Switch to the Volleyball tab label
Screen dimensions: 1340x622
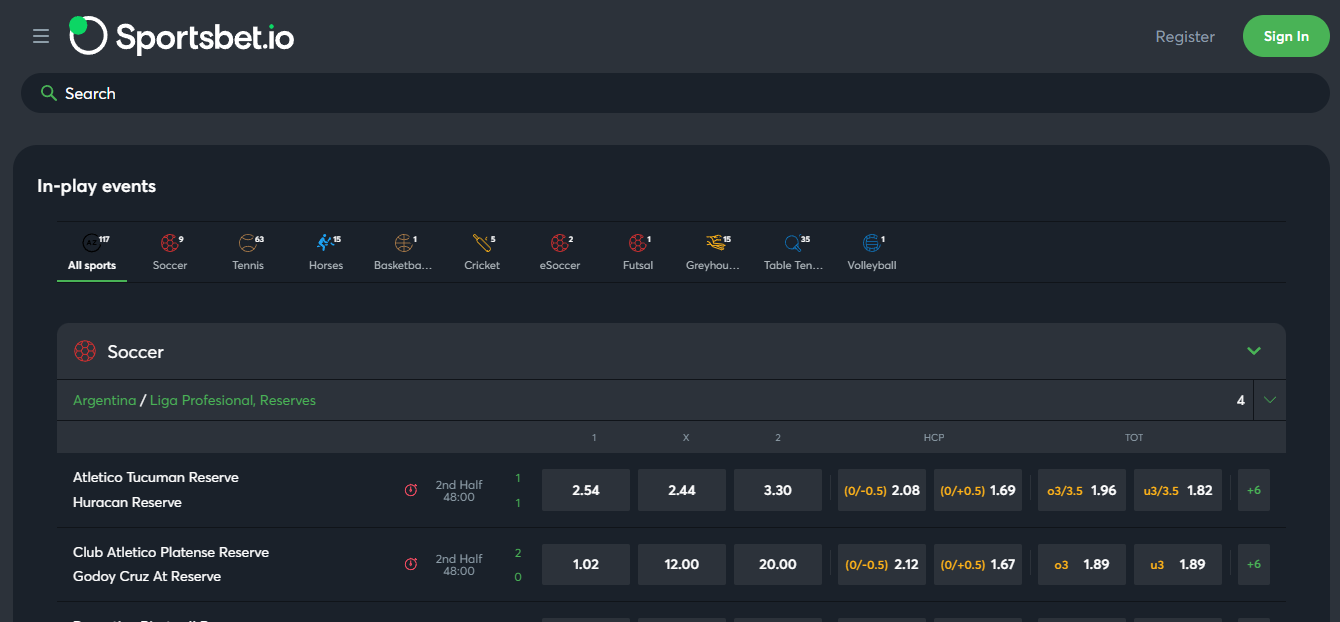pos(872,266)
